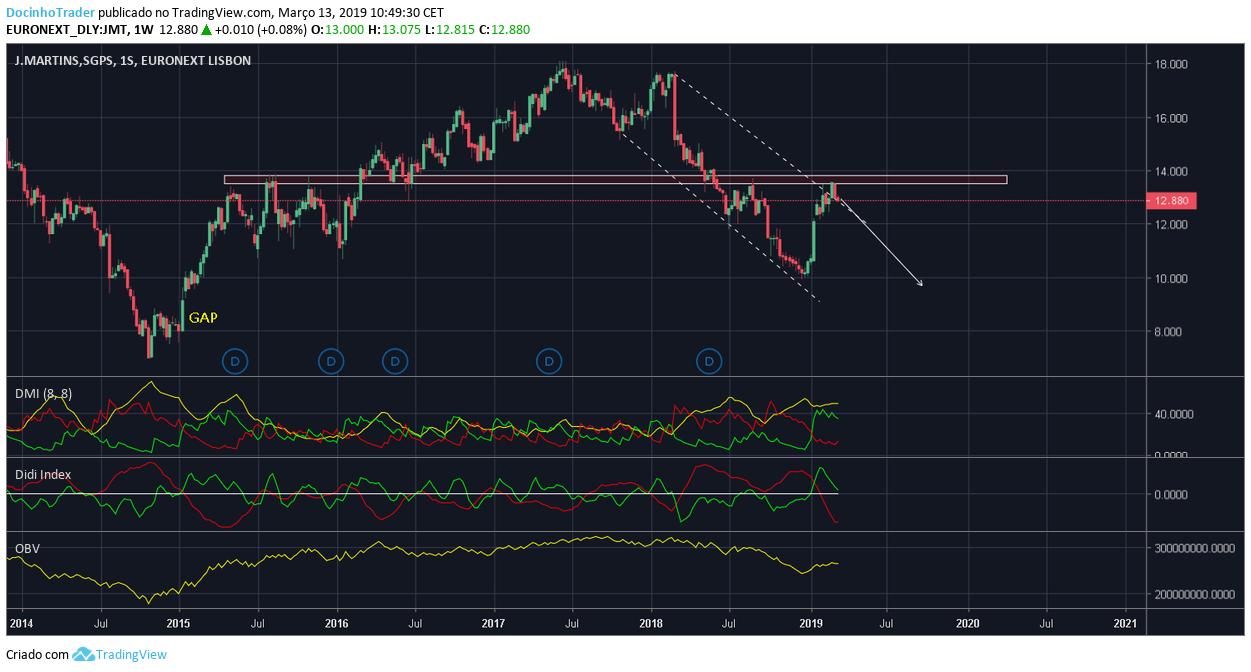This screenshot has width=1251, height=672.
Task: Click the yellow GAP text annotation
Action: (x=203, y=317)
